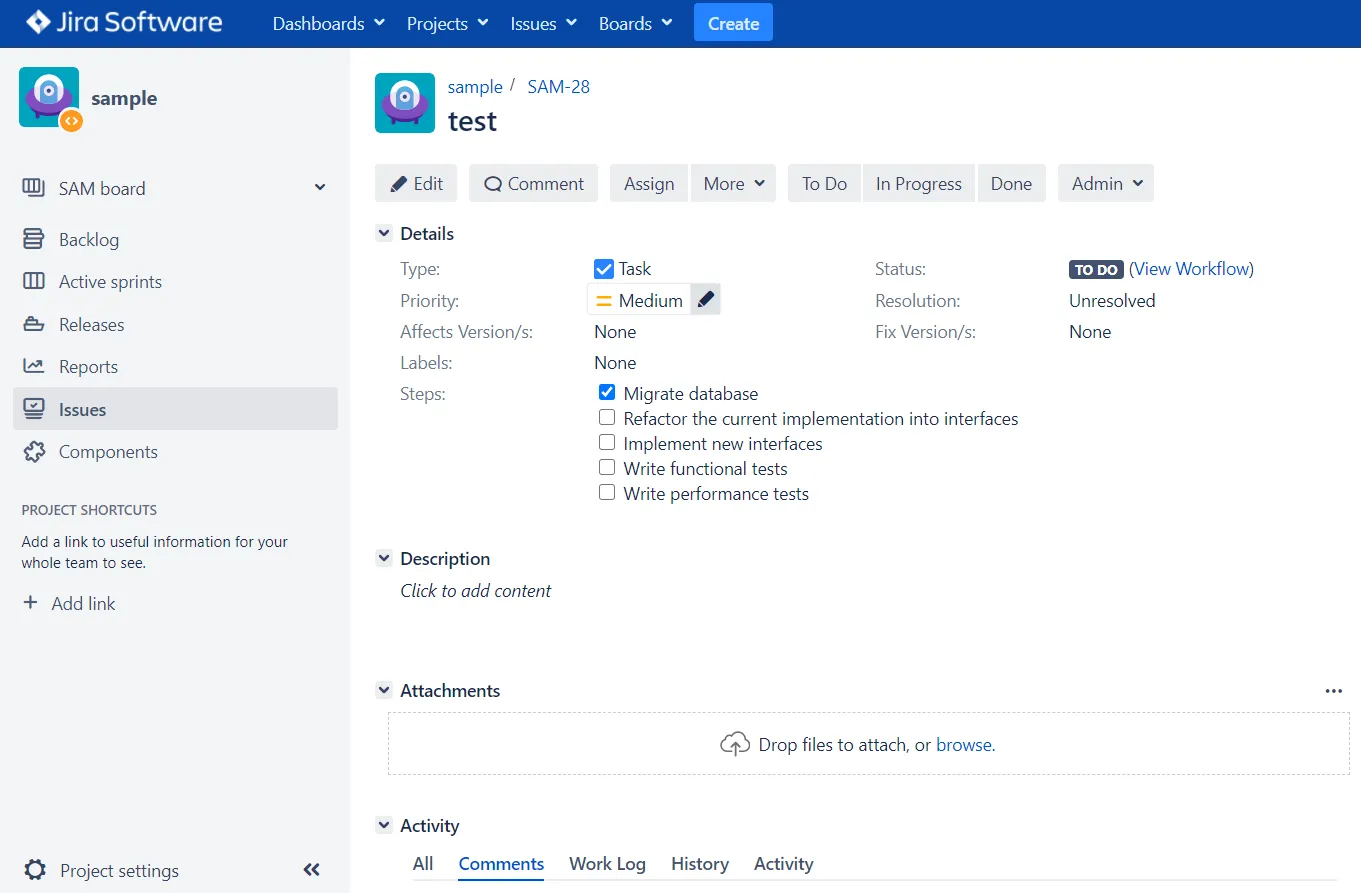Uncheck the Migrate database step
The image size is (1361, 893).
click(x=607, y=392)
